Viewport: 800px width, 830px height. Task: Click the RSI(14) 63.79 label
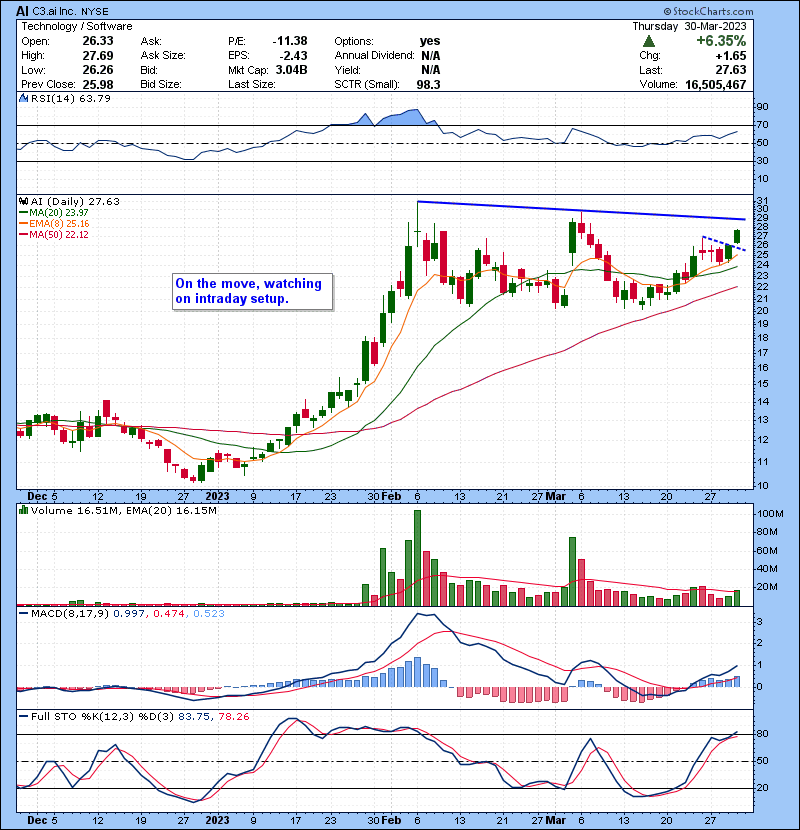[71, 98]
